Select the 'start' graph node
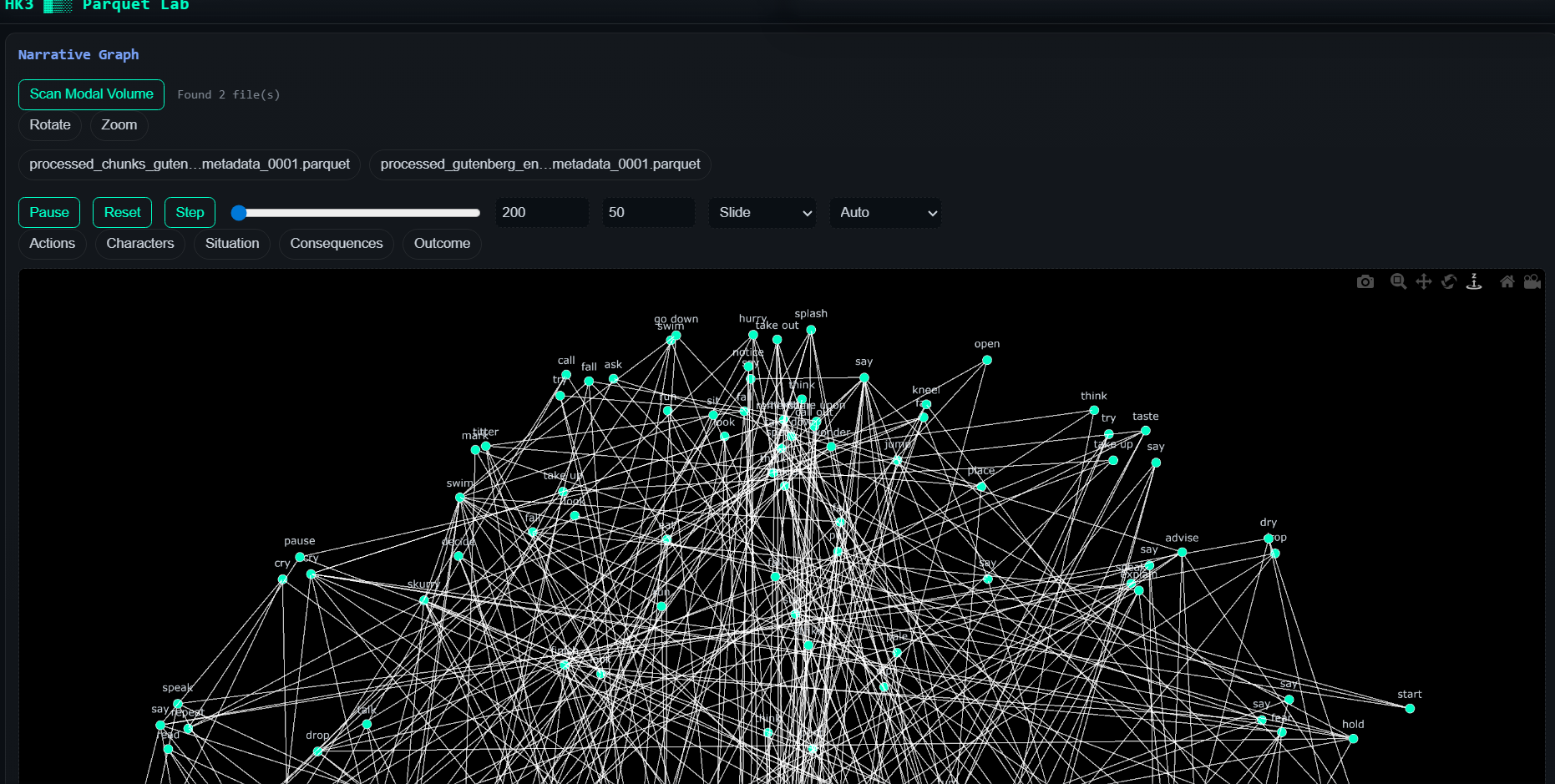Viewport: 1555px width, 784px height. click(1410, 709)
